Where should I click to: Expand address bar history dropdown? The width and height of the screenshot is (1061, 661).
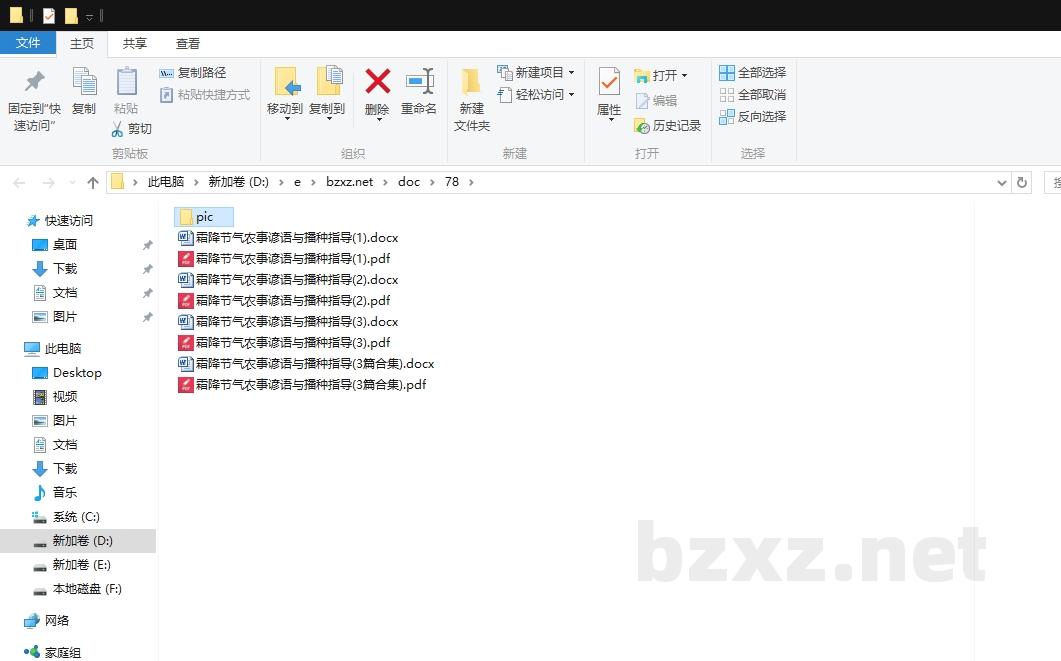pyautogui.click(x=1002, y=182)
